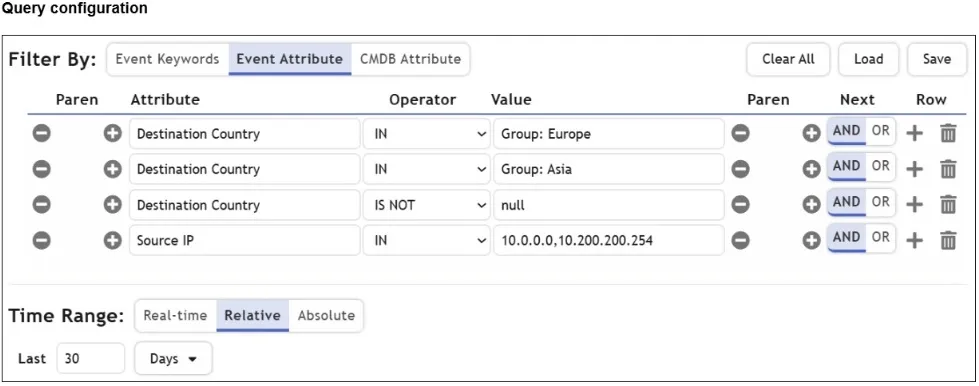Click the Clear All button

[x=788, y=59]
